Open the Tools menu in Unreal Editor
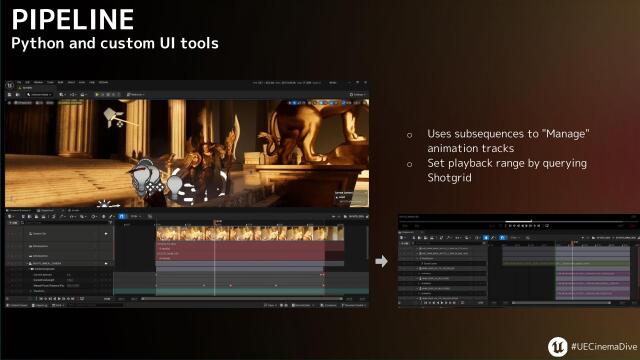This screenshot has height=360, width=640. (x=50, y=82)
